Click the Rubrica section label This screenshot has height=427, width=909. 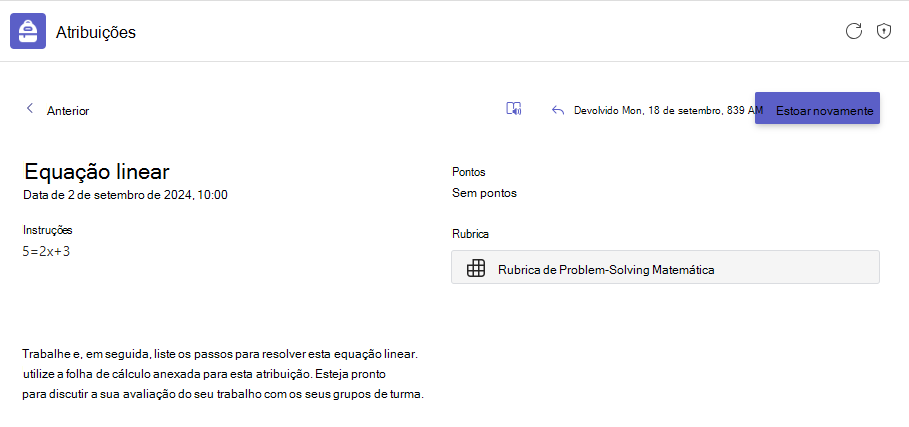[470, 234]
